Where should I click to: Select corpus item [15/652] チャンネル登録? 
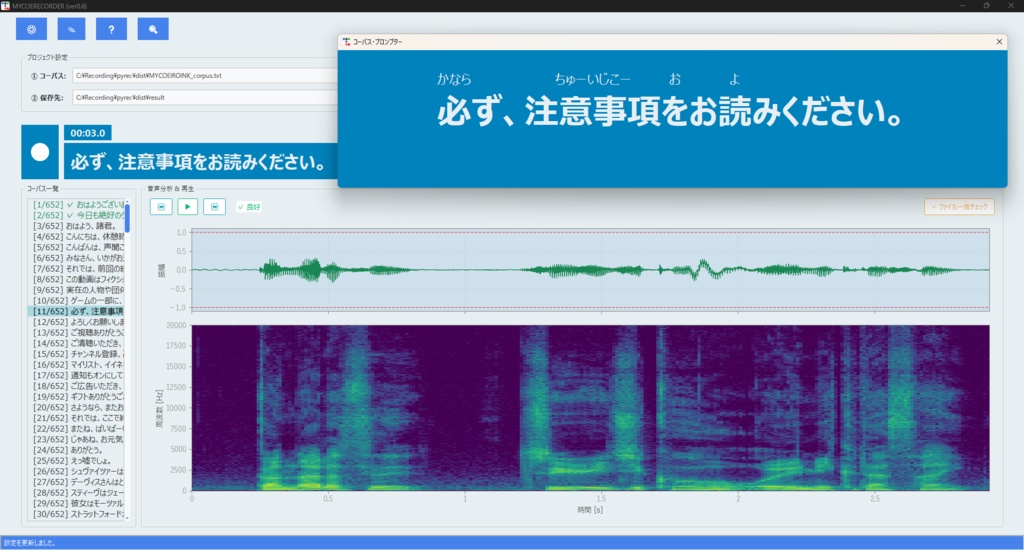pos(76,354)
